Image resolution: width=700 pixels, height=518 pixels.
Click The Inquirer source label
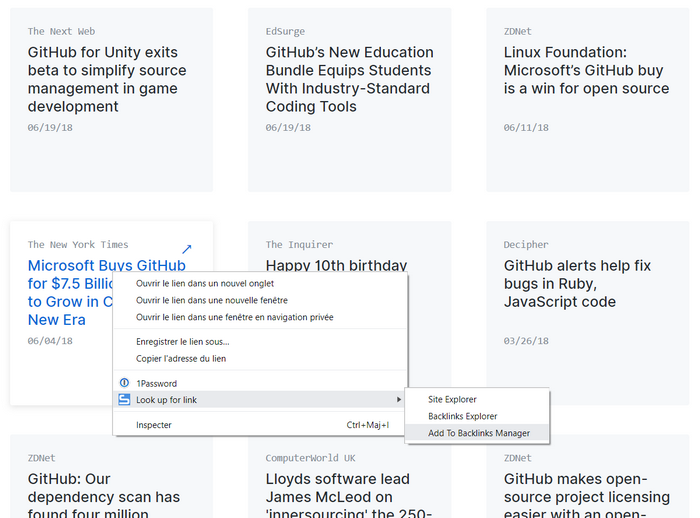(x=299, y=245)
